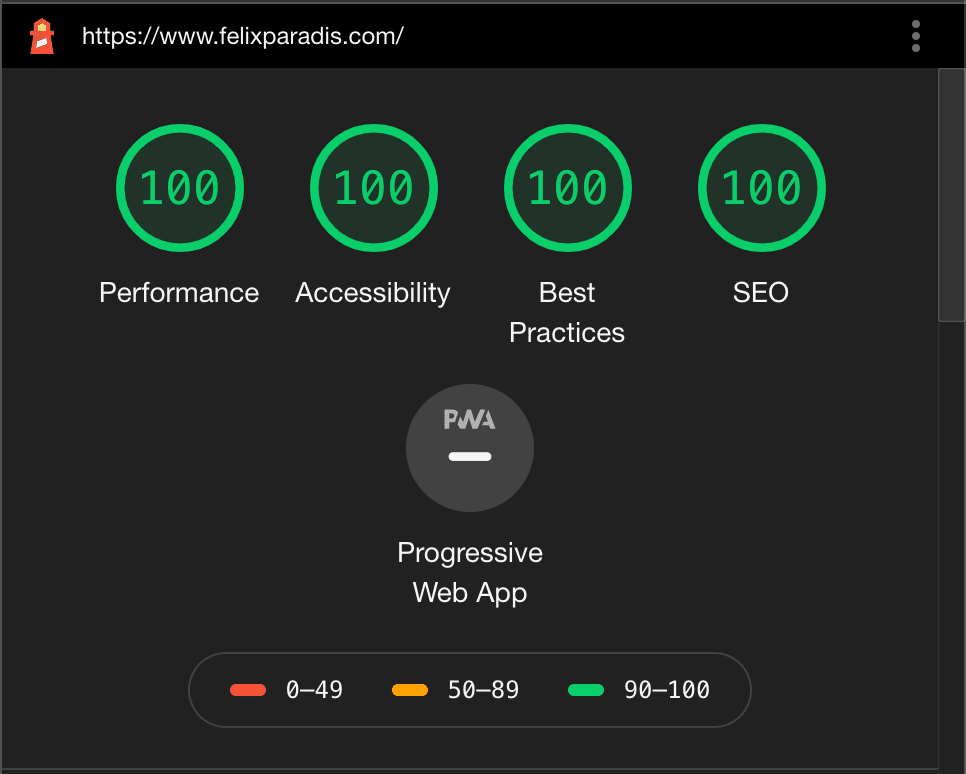Viewport: 966px width, 774px height.
Task: Click the SEO score gauge circle
Action: tap(761, 187)
